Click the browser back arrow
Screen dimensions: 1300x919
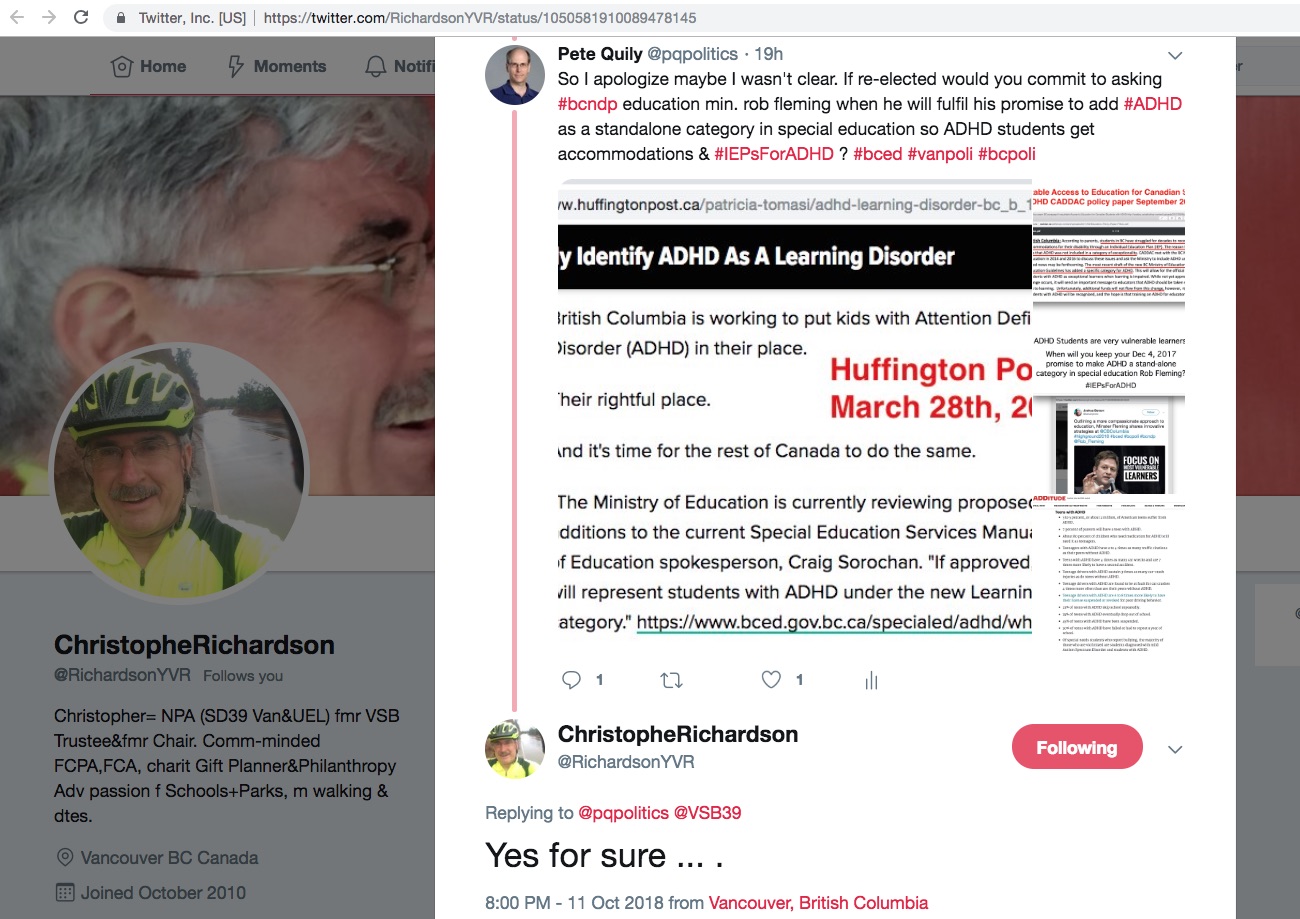point(17,17)
